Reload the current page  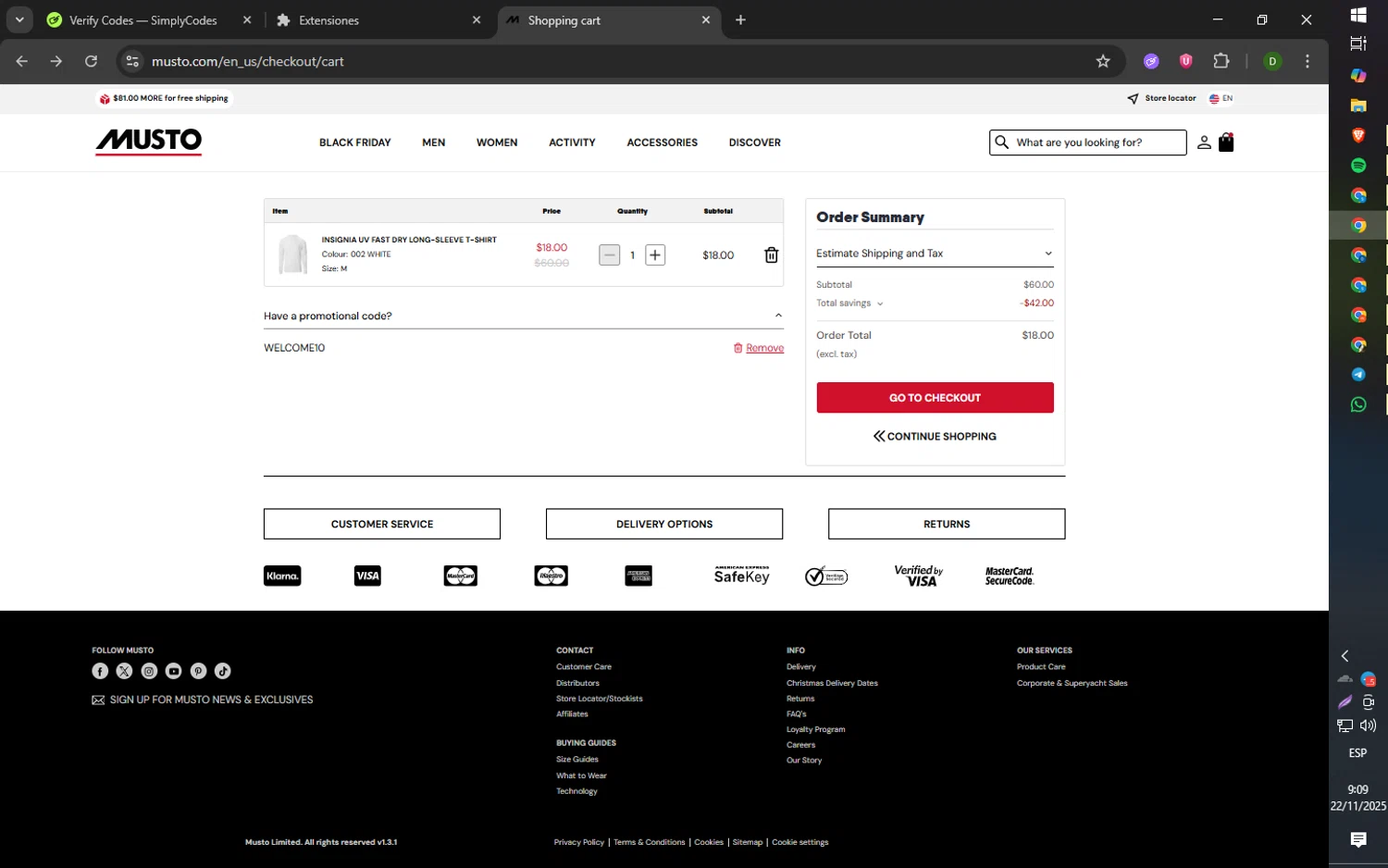[x=91, y=61]
